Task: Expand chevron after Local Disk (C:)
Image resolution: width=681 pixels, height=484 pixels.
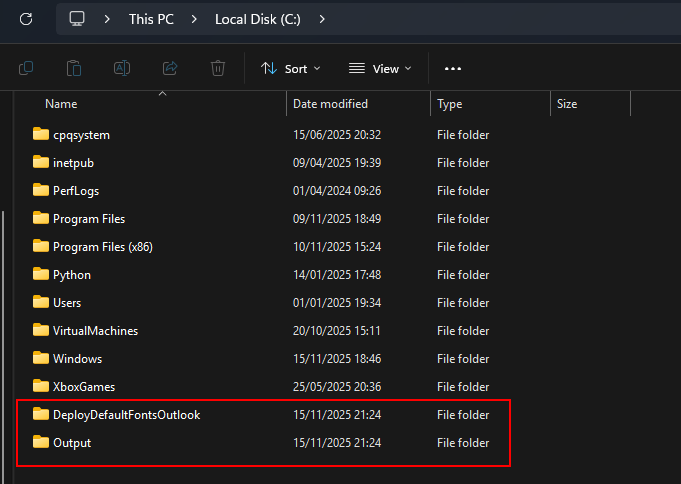Action: click(321, 19)
